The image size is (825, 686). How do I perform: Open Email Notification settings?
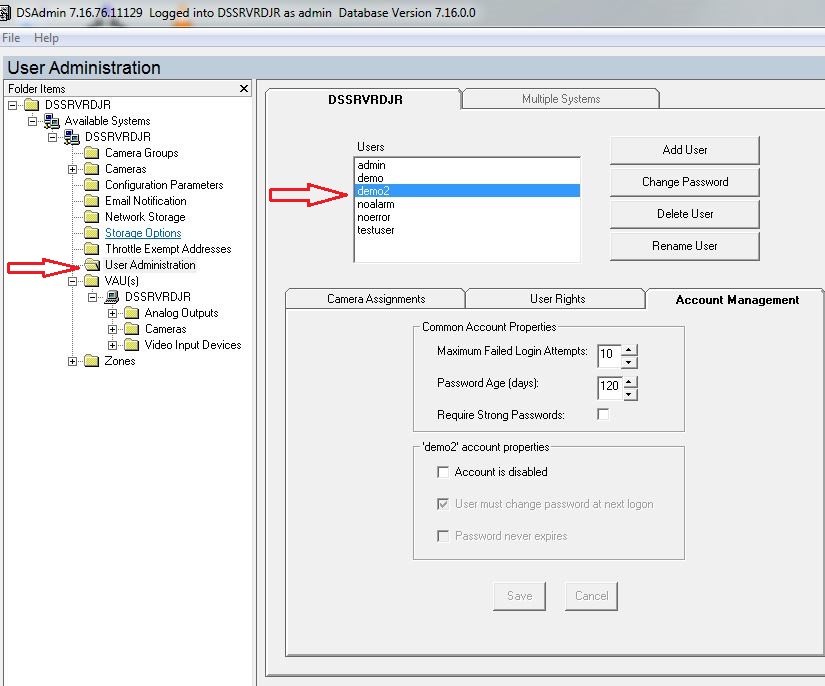click(x=146, y=200)
